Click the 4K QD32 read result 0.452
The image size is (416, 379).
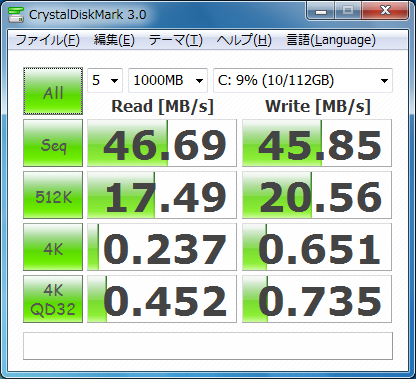[162, 299]
